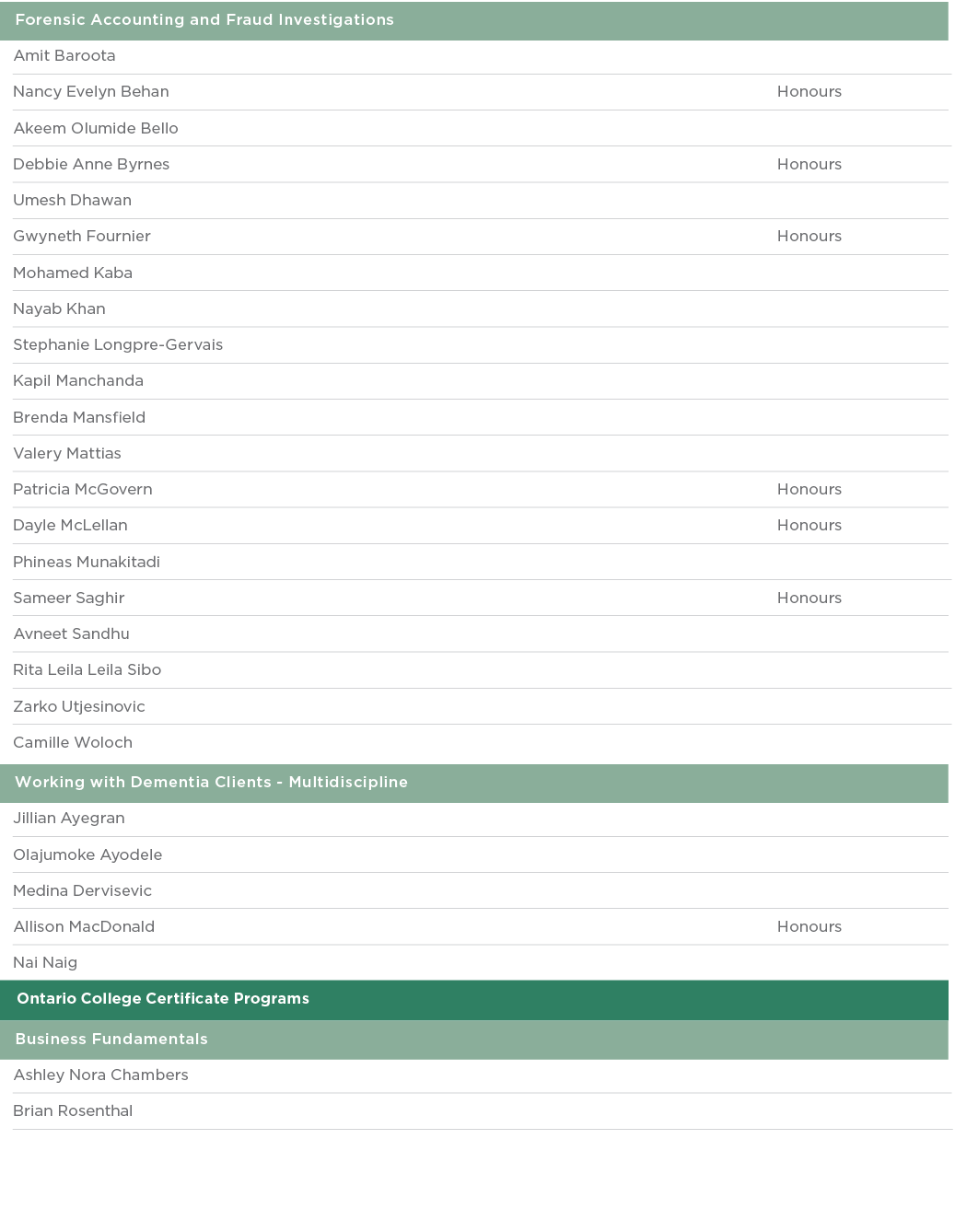Select the Phineas Munakitadi row
Screen dimensions: 955x1232
pyautogui.click(x=87, y=562)
